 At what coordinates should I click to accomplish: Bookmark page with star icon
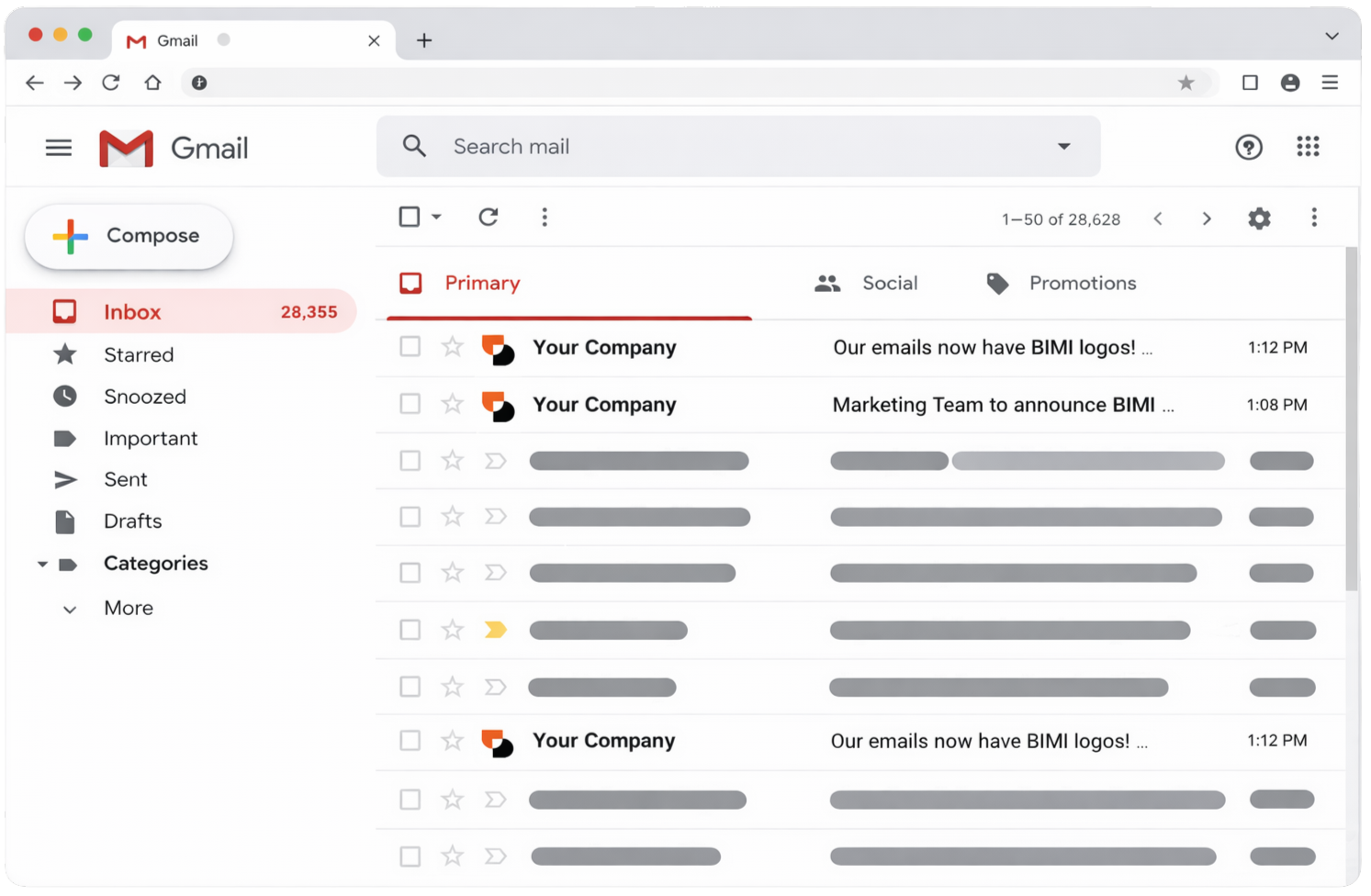1186,83
